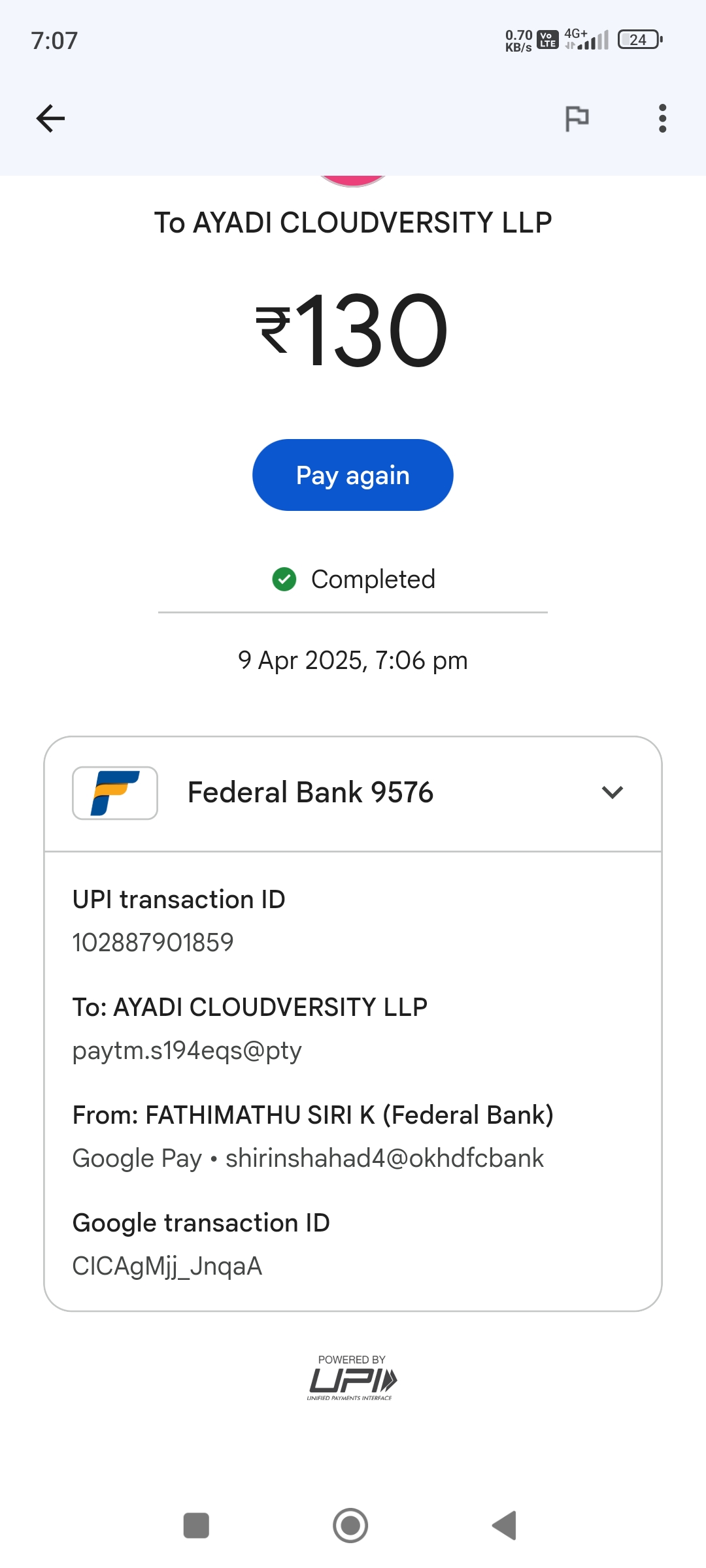706x1568 pixels.
Task: Tap the 9 Apr 2025 timestamp
Action: pyautogui.click(x=353, y=661)
